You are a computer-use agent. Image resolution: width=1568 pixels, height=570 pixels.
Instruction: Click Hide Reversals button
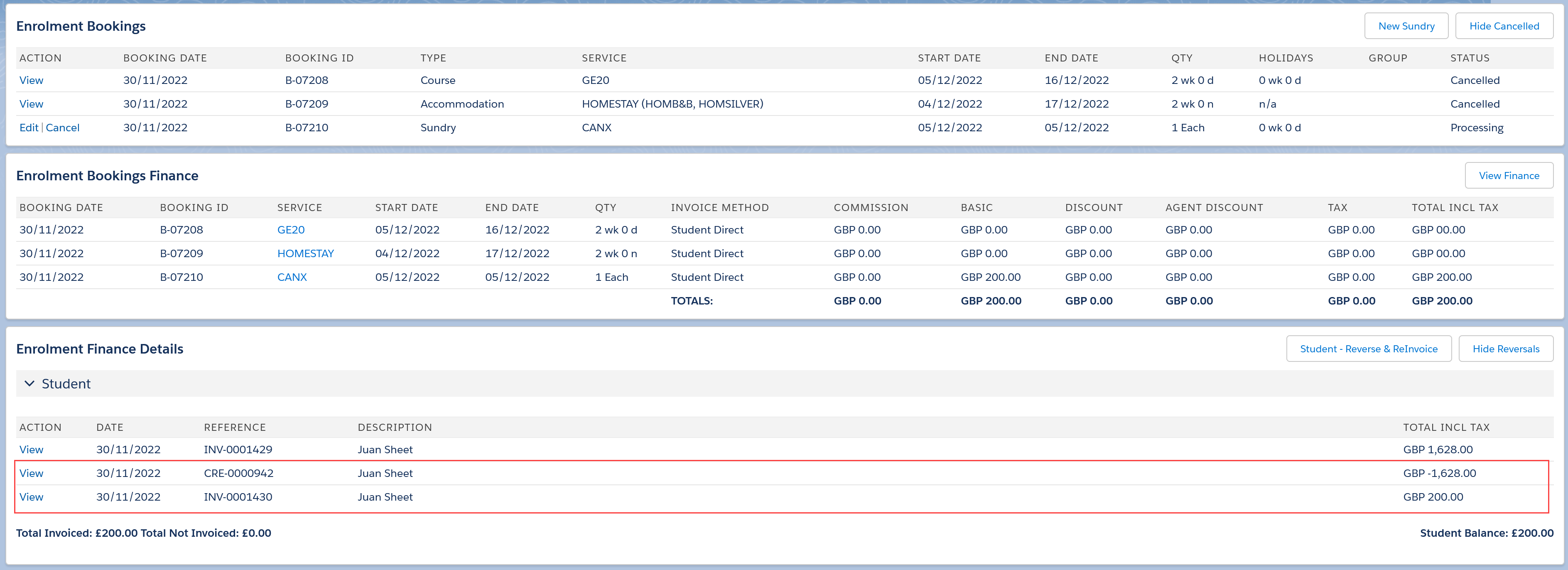[1505, 349]
